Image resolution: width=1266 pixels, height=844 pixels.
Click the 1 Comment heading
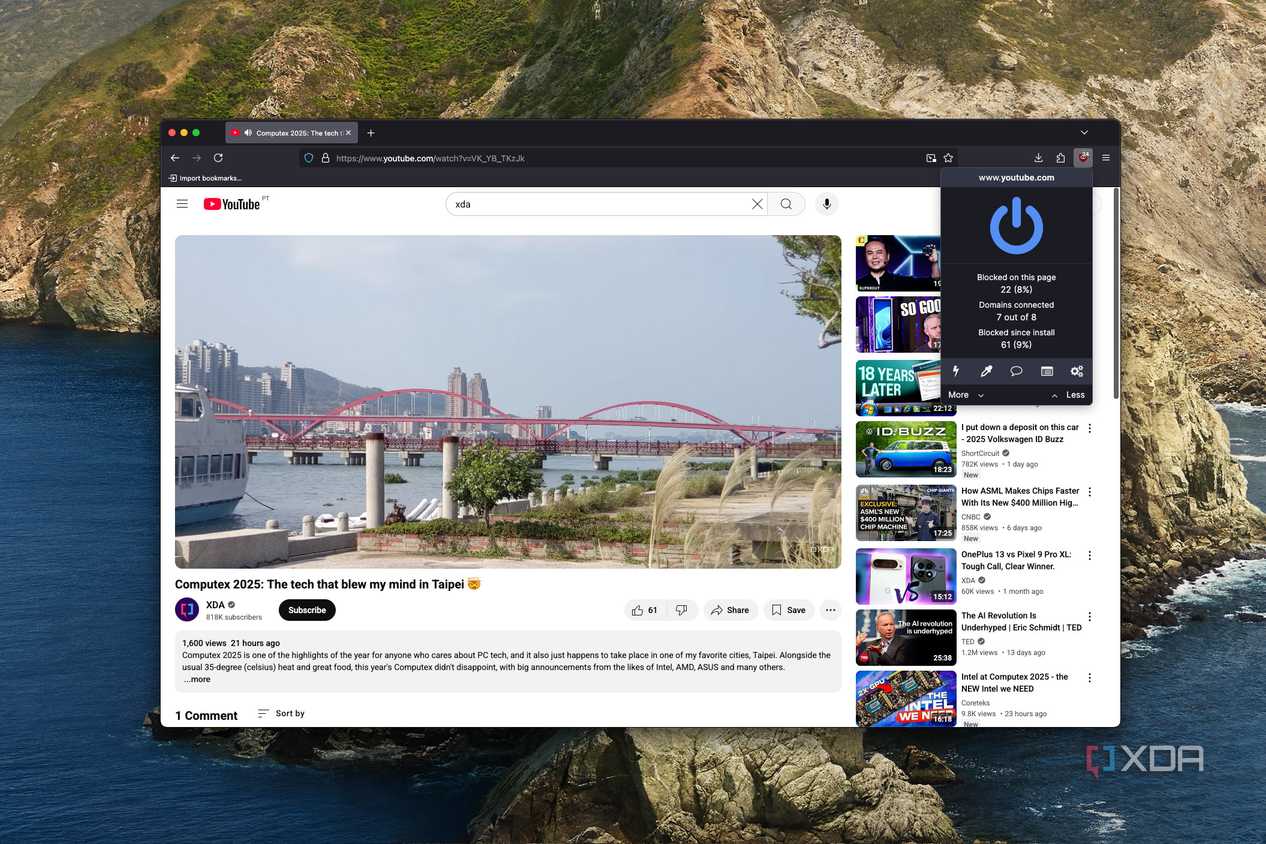coord(206,715)
